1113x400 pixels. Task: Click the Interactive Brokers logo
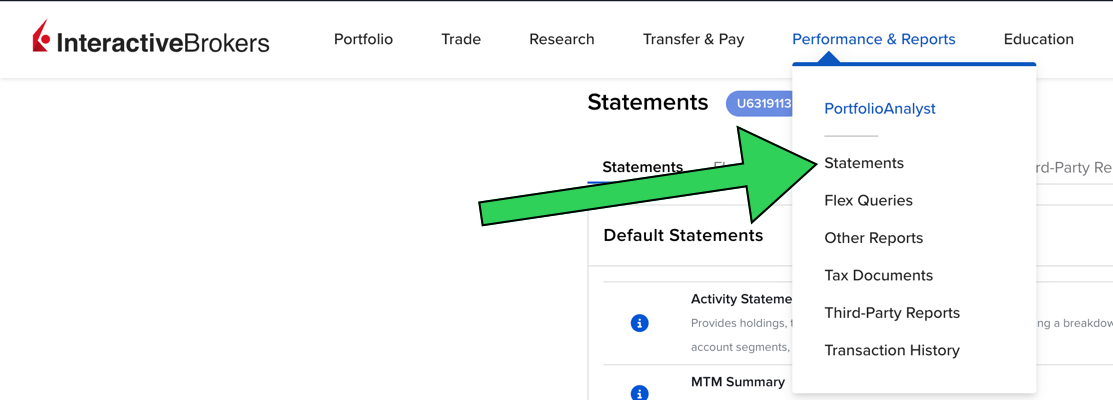pyautogui.click(x=151, y=38)
